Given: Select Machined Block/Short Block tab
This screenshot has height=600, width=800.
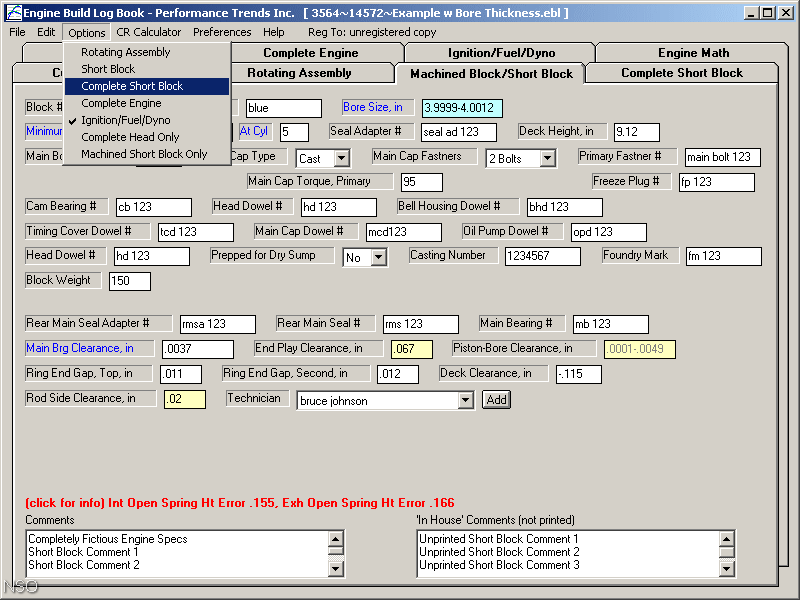Looking at the screenshot, I should (491, 74).
